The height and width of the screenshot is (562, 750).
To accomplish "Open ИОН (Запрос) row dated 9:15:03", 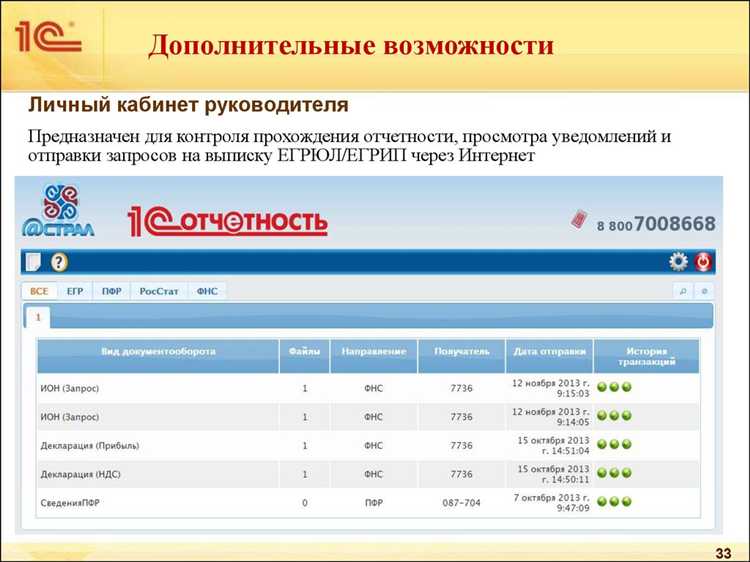I will point(368,388).
